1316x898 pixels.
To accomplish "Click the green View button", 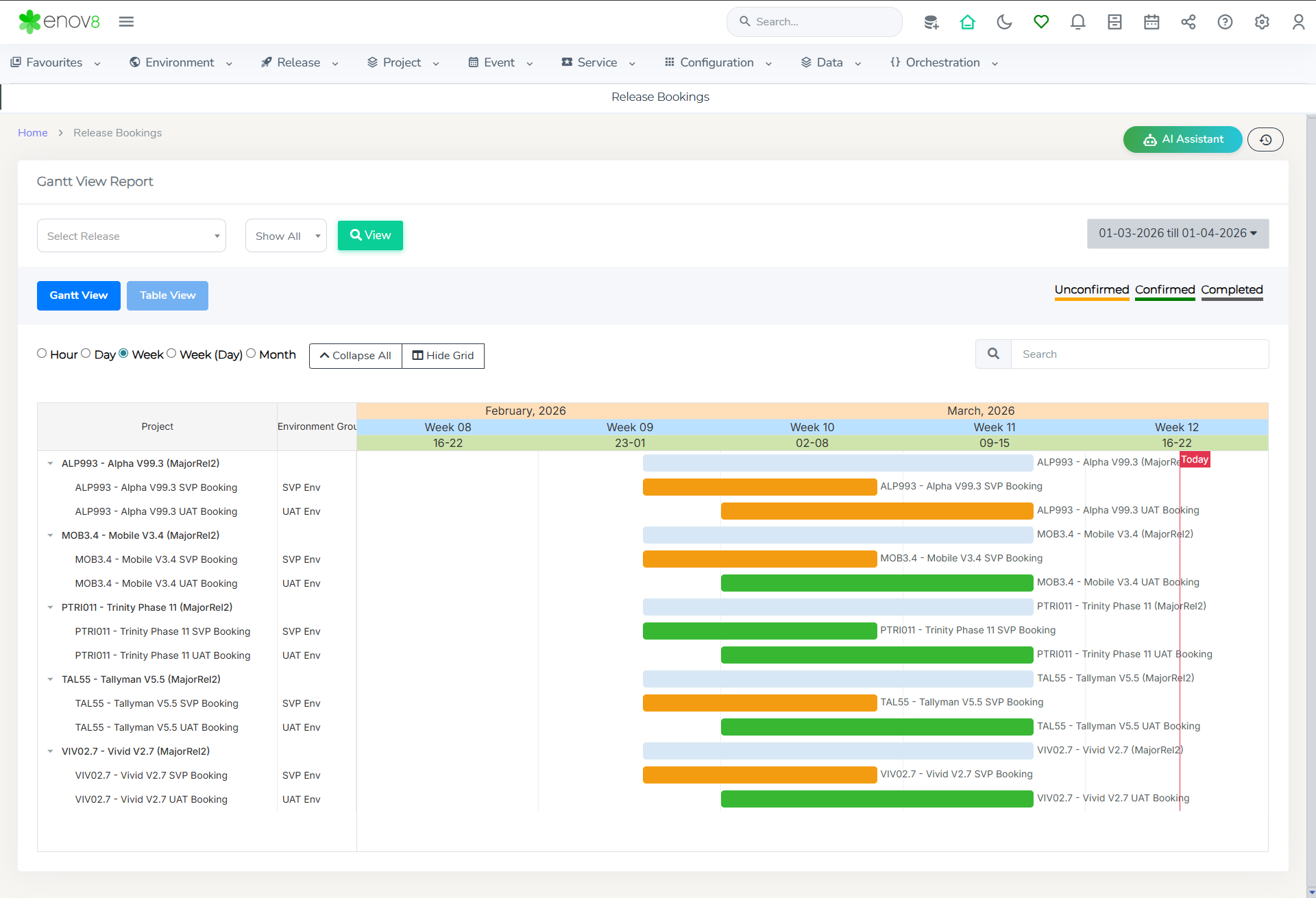I will pyautogui.click(x=370, y=235).
